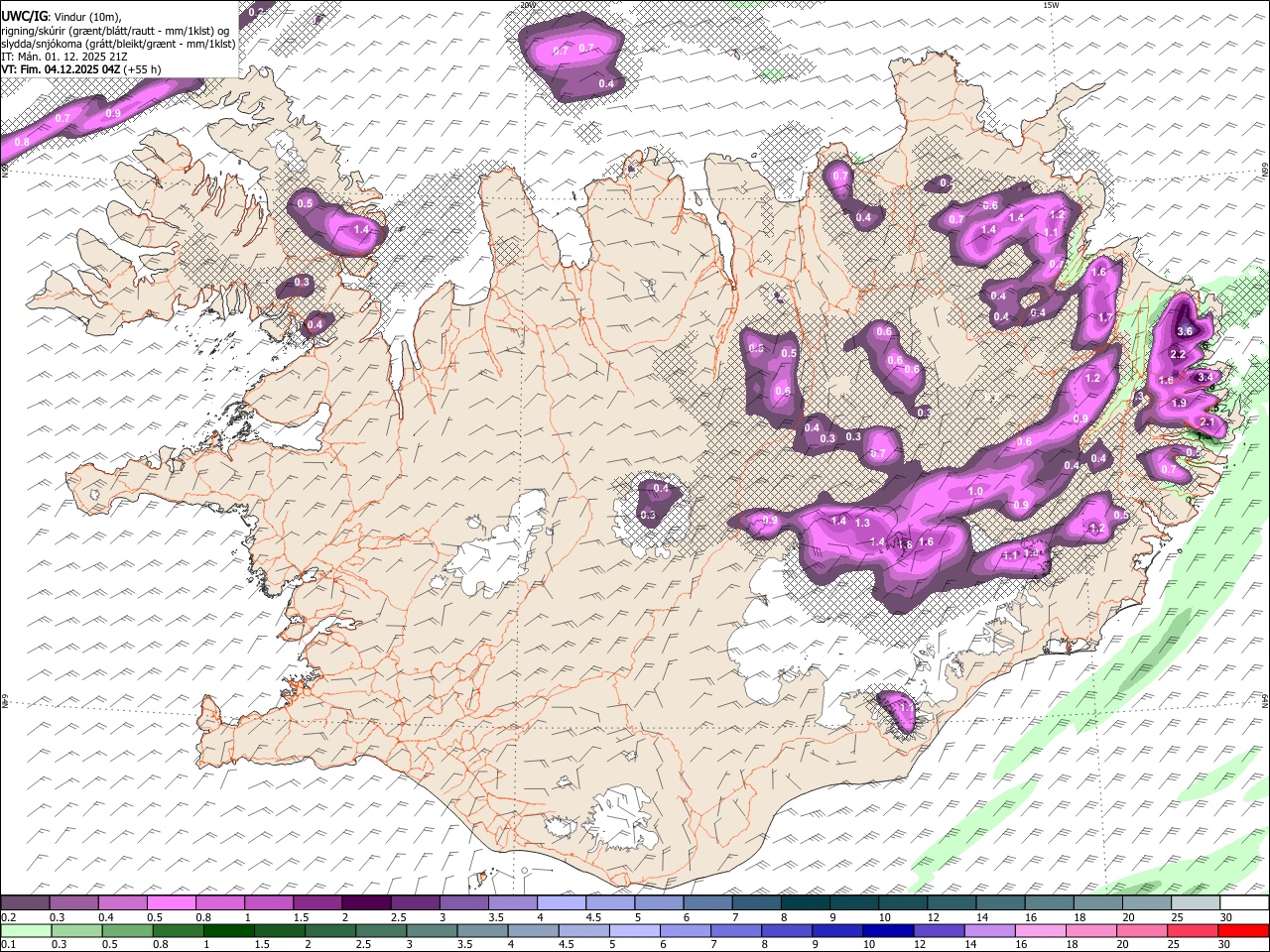Click the 20W longitude label

point(528,5)
